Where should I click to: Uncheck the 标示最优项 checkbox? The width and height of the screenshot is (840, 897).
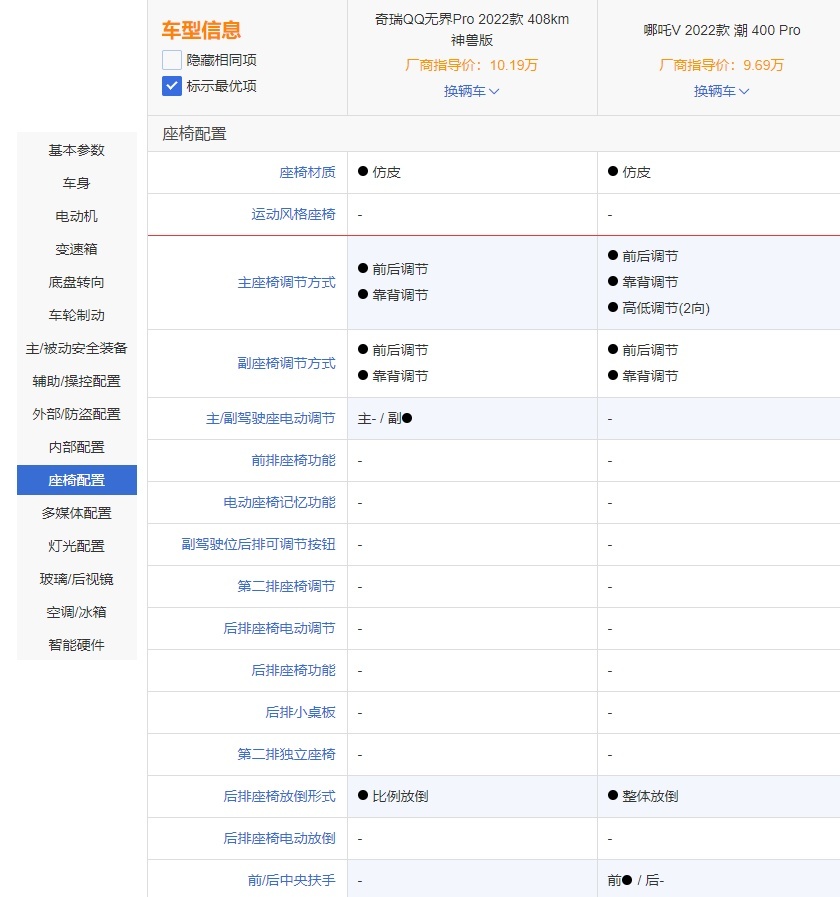(172, 86)
